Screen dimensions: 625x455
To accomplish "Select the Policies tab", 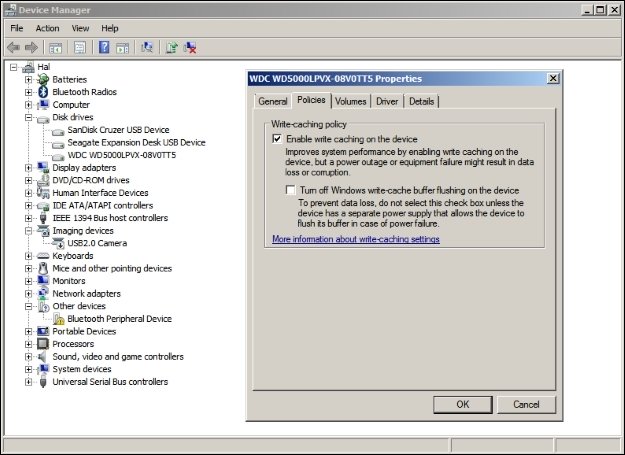I will 311,100.
